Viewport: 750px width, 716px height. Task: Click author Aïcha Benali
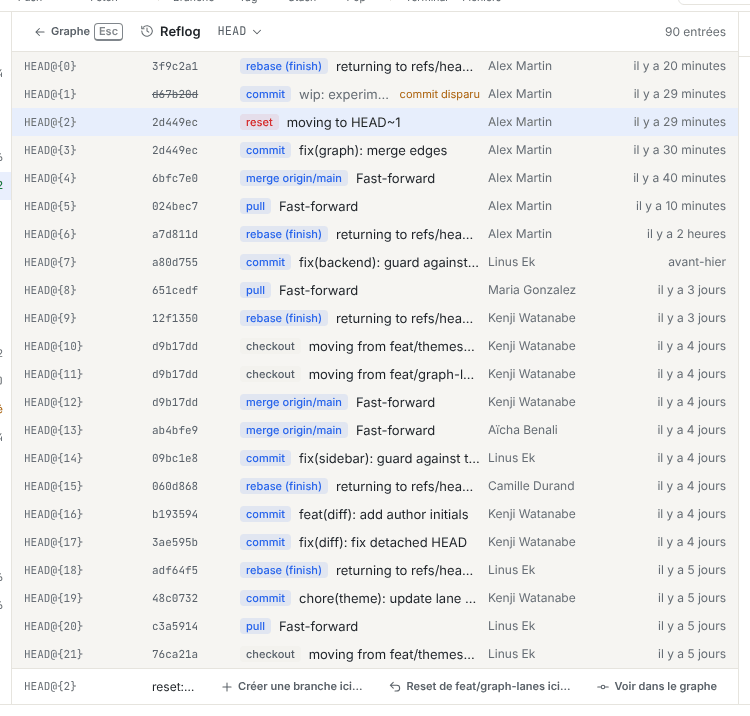click(x=522, y=430)
